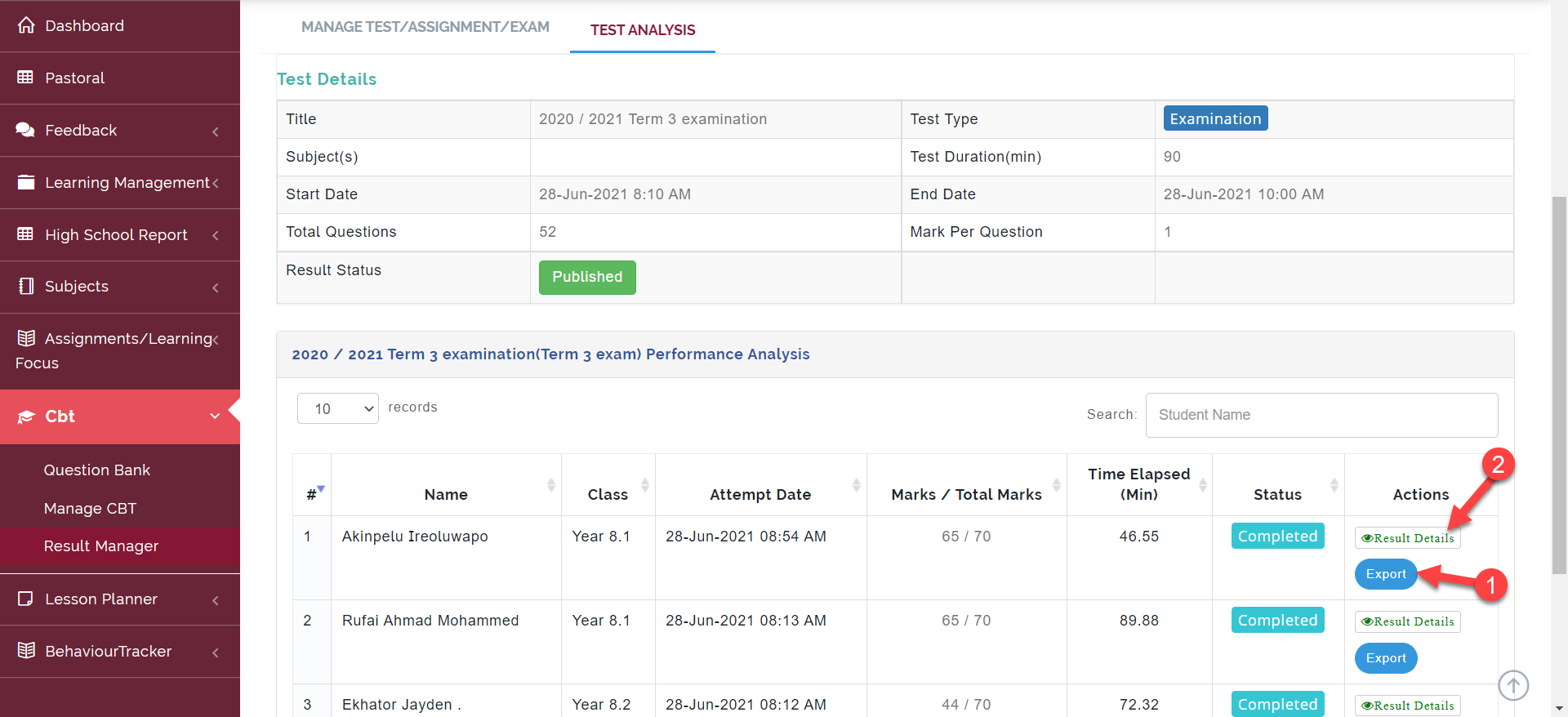
Task: Sort table by Class column arrows
Action: point(644,485)
